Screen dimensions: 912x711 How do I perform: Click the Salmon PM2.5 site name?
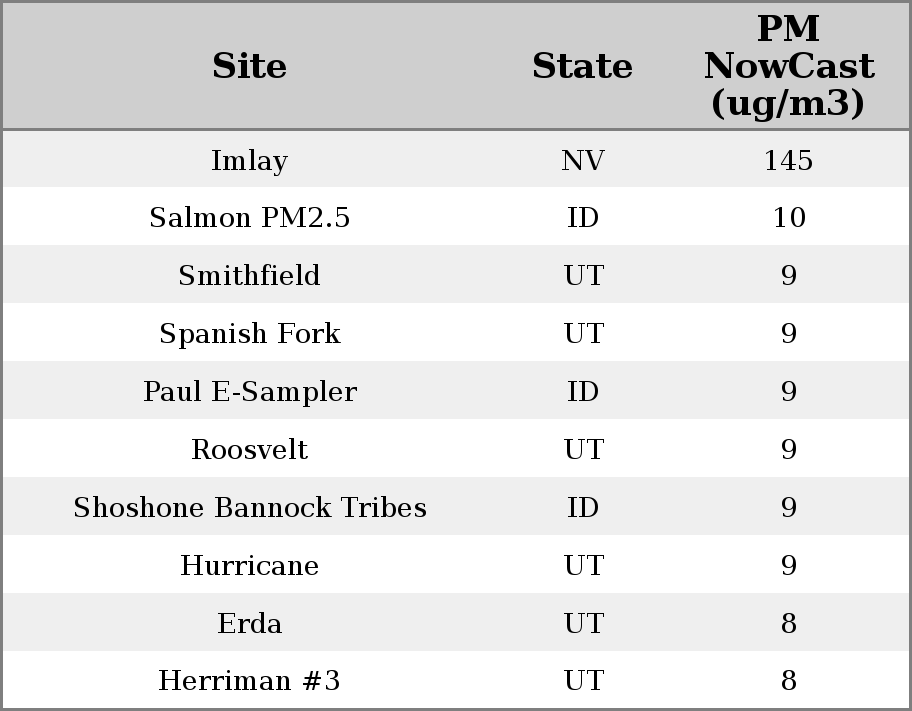(250, 218)
